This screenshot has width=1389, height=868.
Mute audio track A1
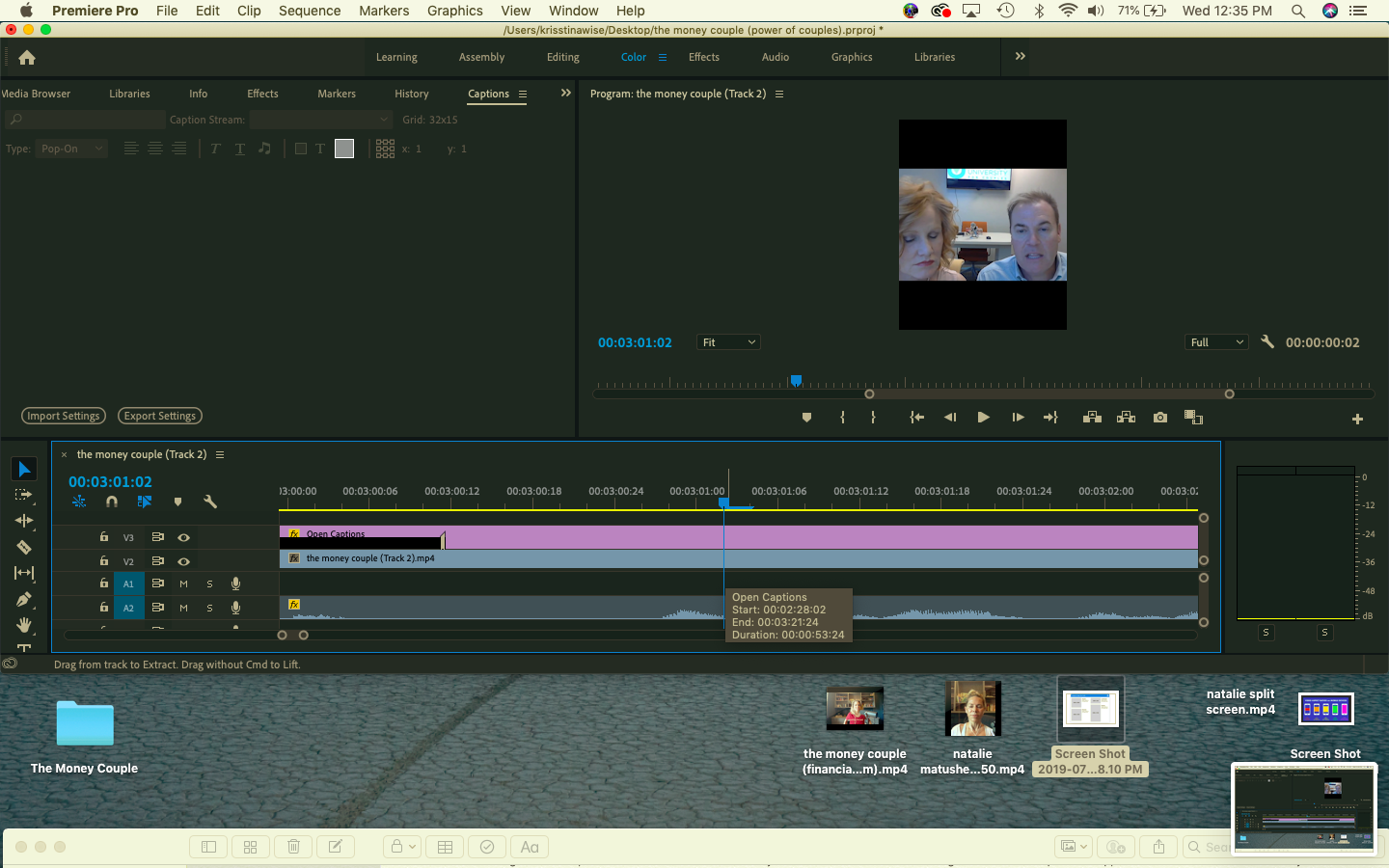183,583
